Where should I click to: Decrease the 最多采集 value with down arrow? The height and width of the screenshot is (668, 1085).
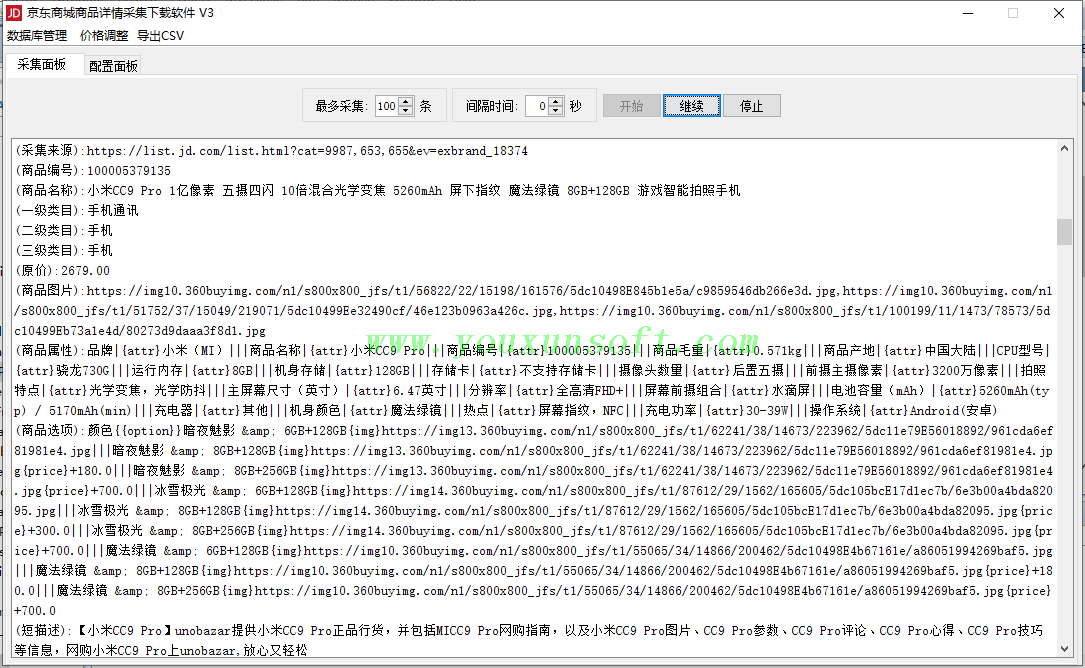pyautogui.click(x=406, y=111)
